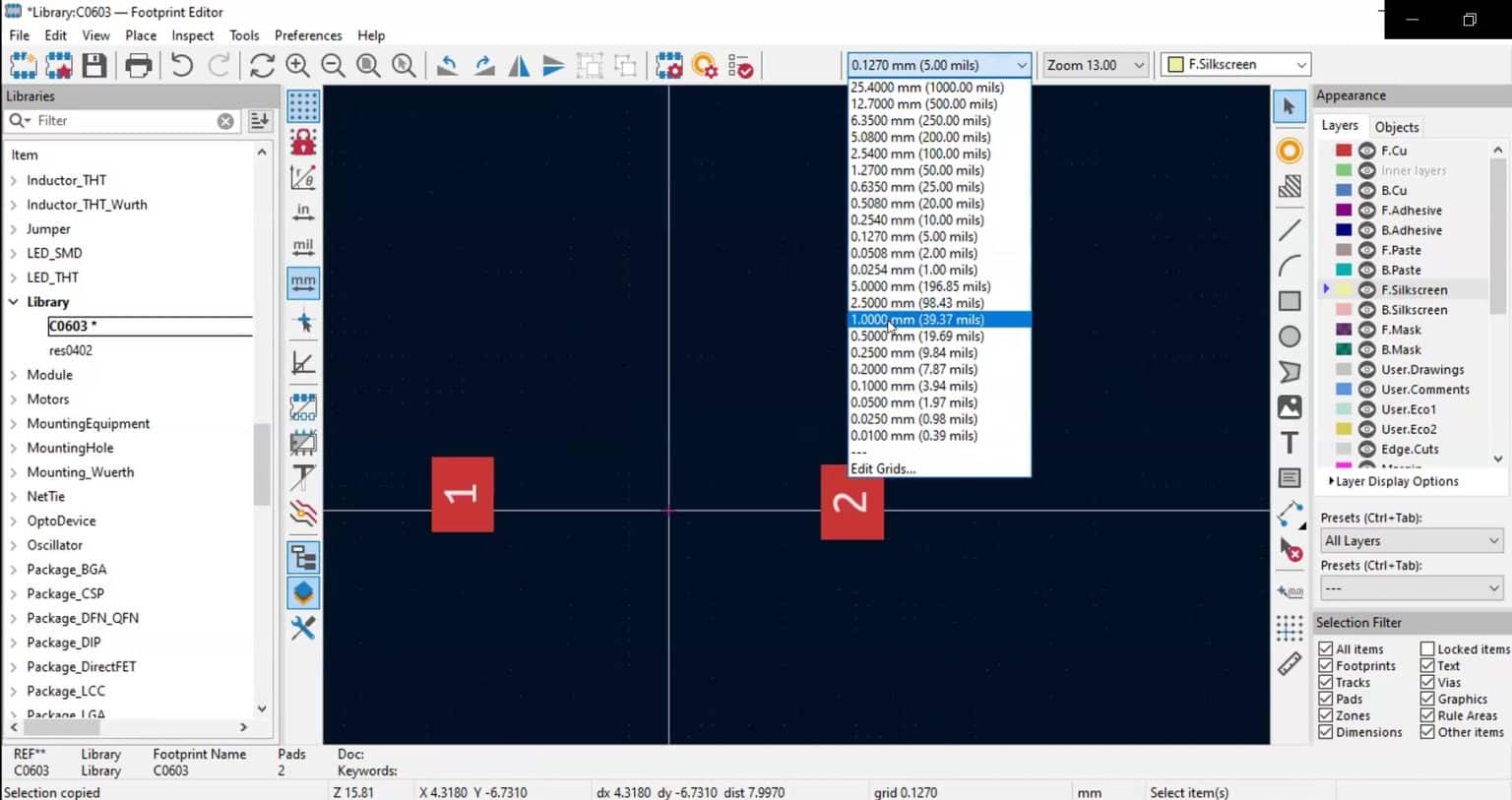Hide the F.Cu layer
1512x800 pixels.
[x=1365, y=150]
